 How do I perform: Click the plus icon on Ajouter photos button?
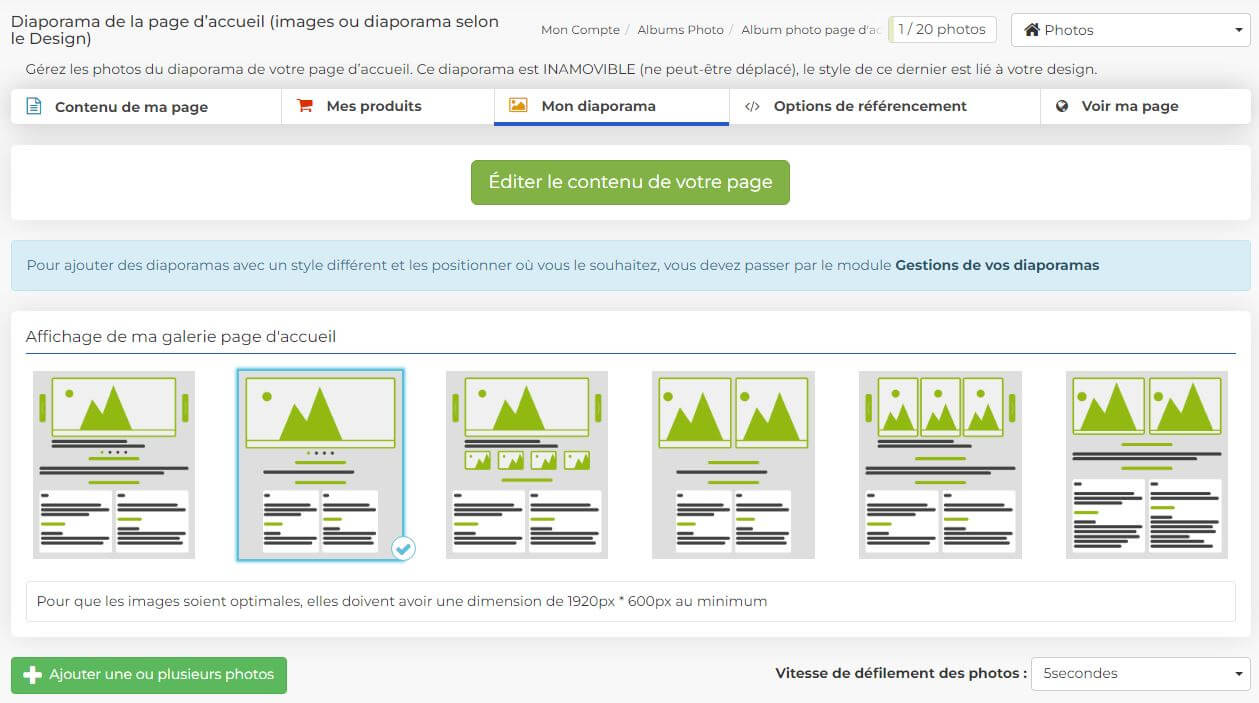click(x=32, y=675)
